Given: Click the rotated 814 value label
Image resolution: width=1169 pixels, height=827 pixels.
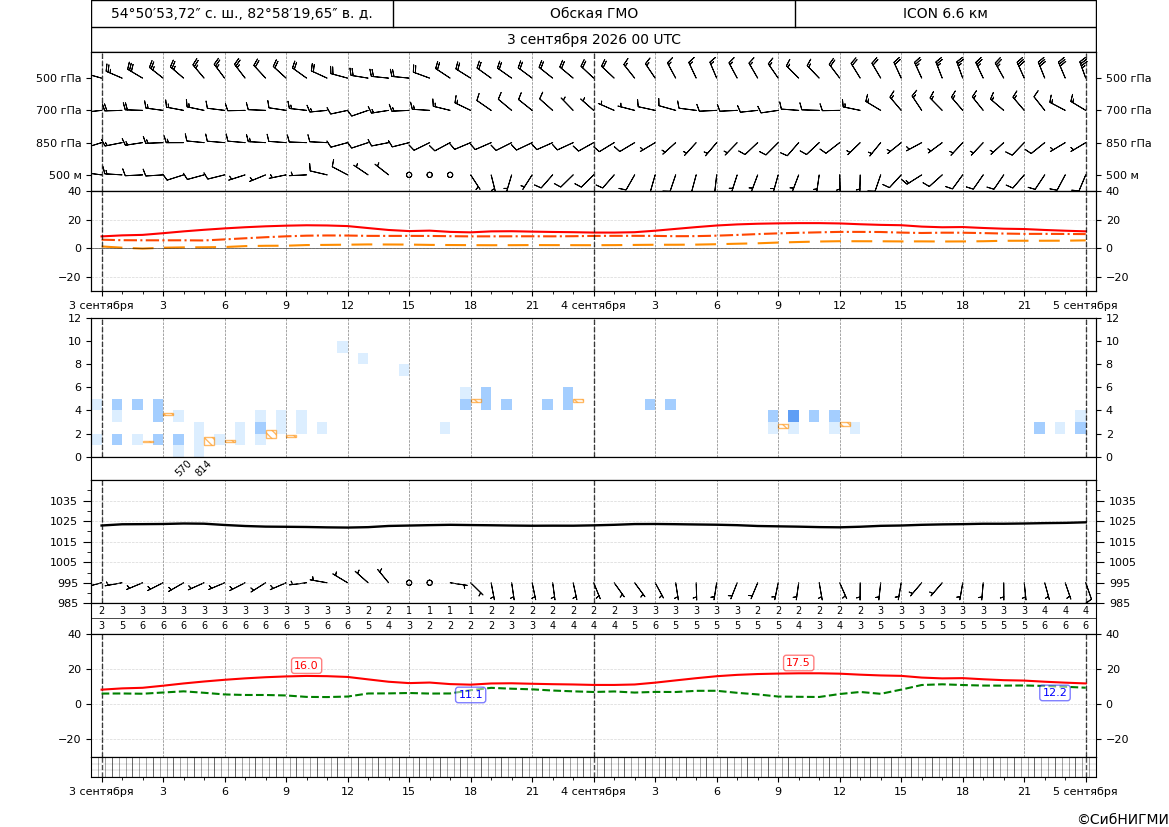Looking at the screenshot, I should (203, 468).
